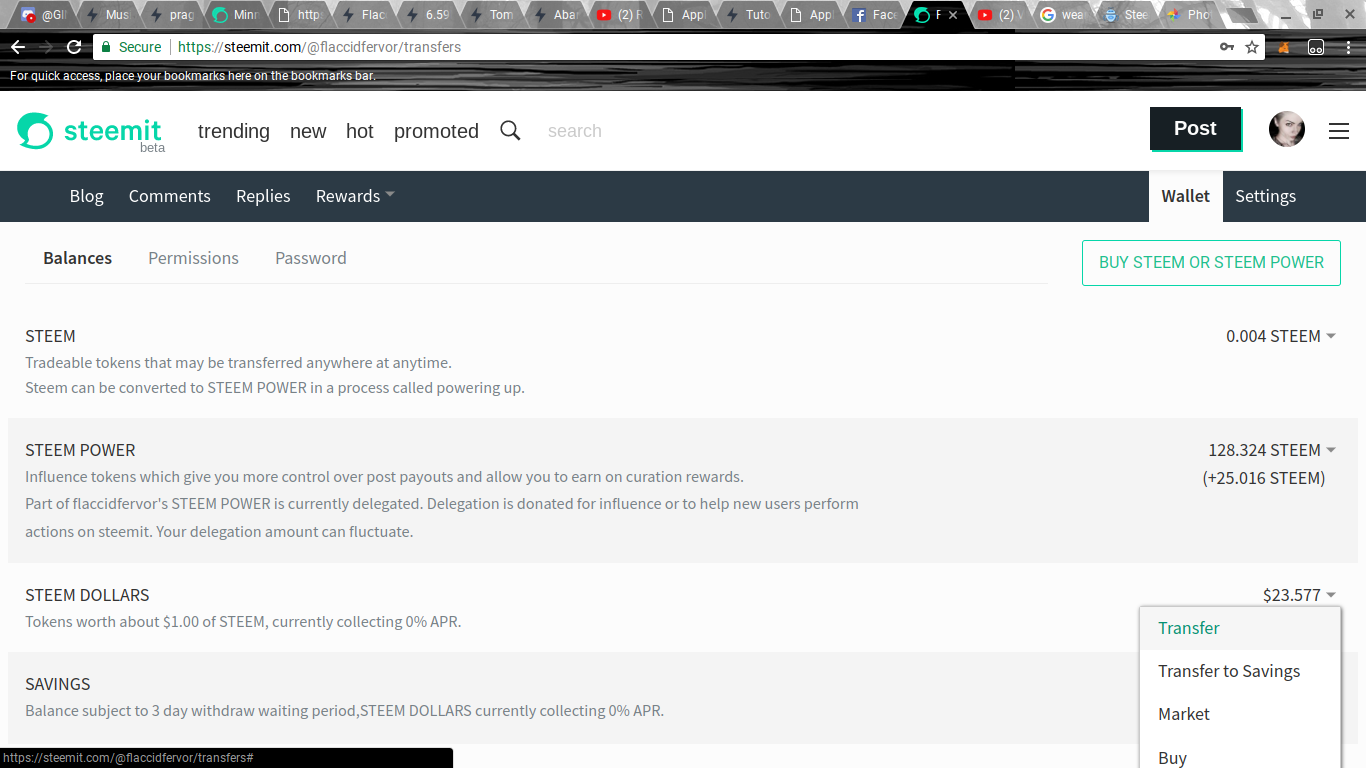Switch to the '@Gli' browser tab
Screen dimensions: 1366x768
44,15
